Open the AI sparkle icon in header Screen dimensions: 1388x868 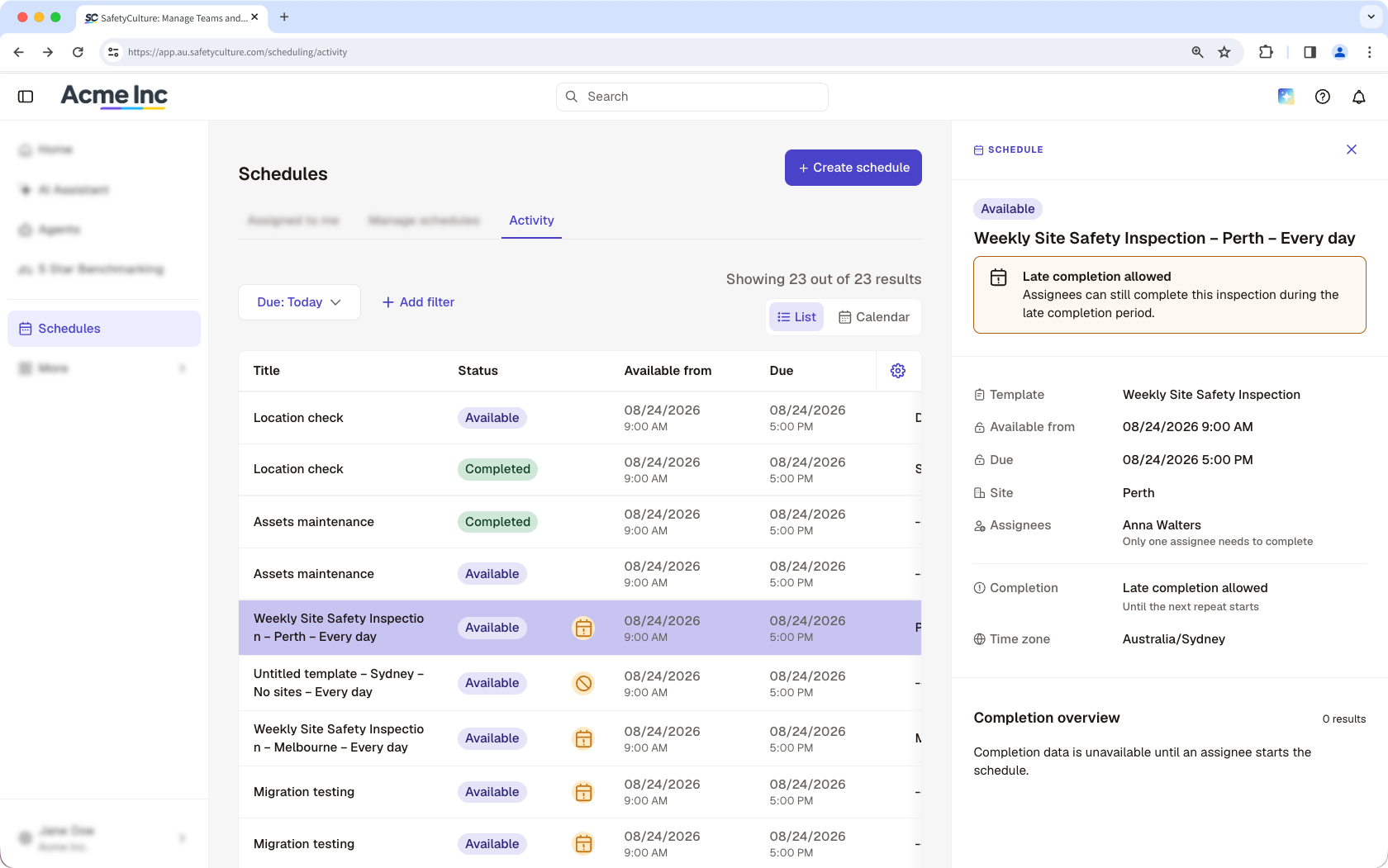pos(1286,97)
